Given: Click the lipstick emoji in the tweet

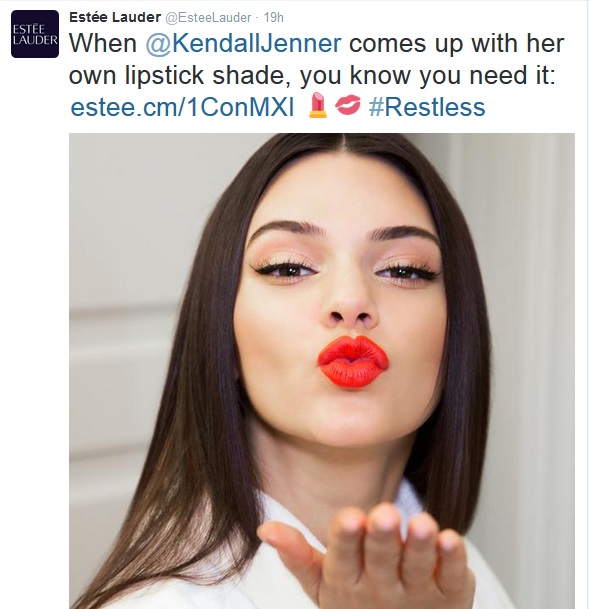Looking at the screenshot, I should click(x=318, y=105).
